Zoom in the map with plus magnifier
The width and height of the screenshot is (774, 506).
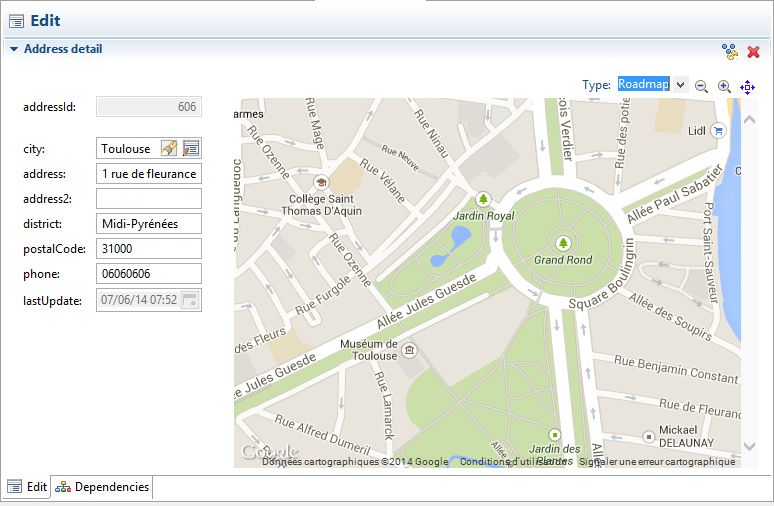click(x=724, y=86)
